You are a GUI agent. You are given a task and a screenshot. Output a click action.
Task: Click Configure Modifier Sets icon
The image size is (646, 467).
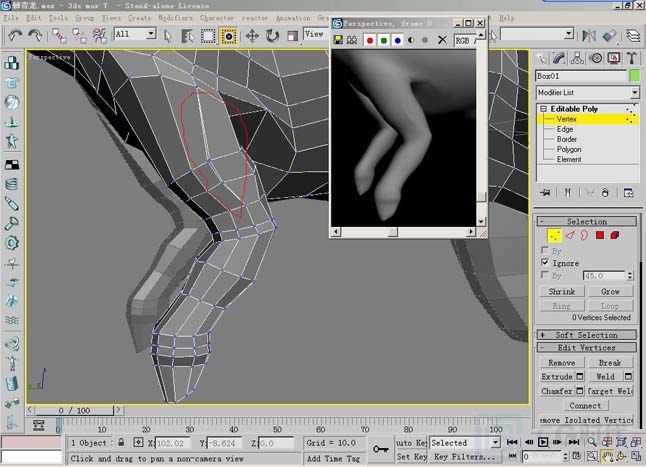click(x=628, y=192)
